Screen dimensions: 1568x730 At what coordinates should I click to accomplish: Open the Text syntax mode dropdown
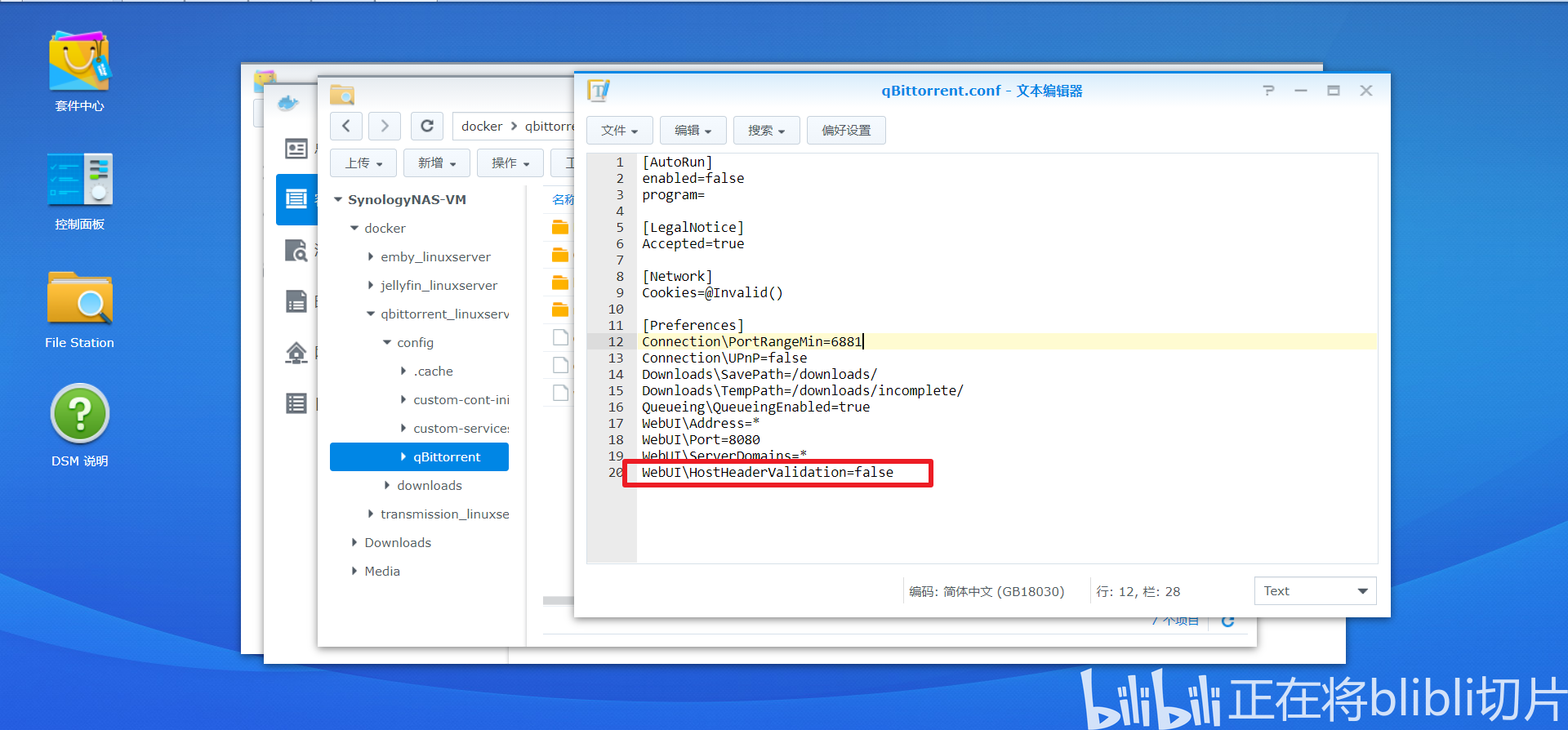tap(1315, 591)
